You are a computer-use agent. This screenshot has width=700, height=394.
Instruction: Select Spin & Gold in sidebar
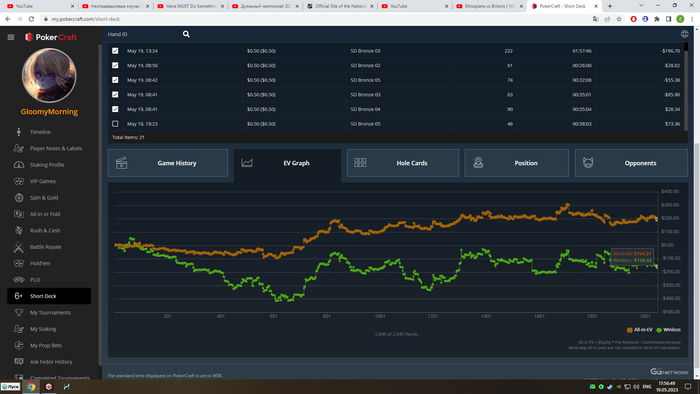click(44, 198)
